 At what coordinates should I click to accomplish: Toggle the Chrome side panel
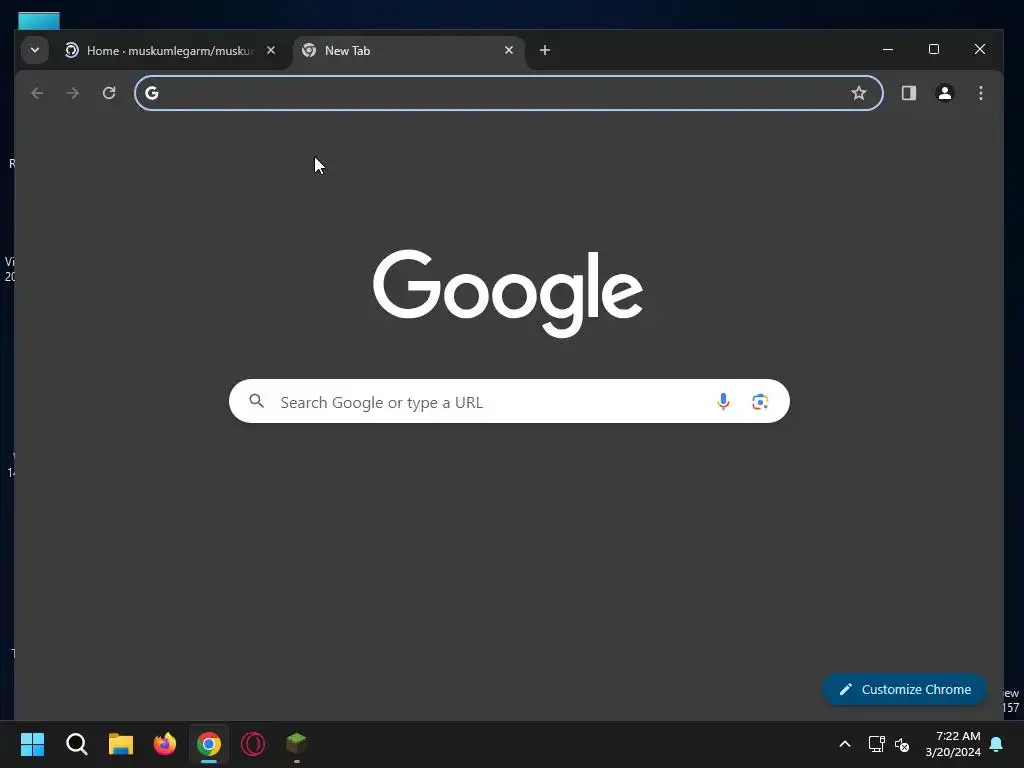point(908,93)
